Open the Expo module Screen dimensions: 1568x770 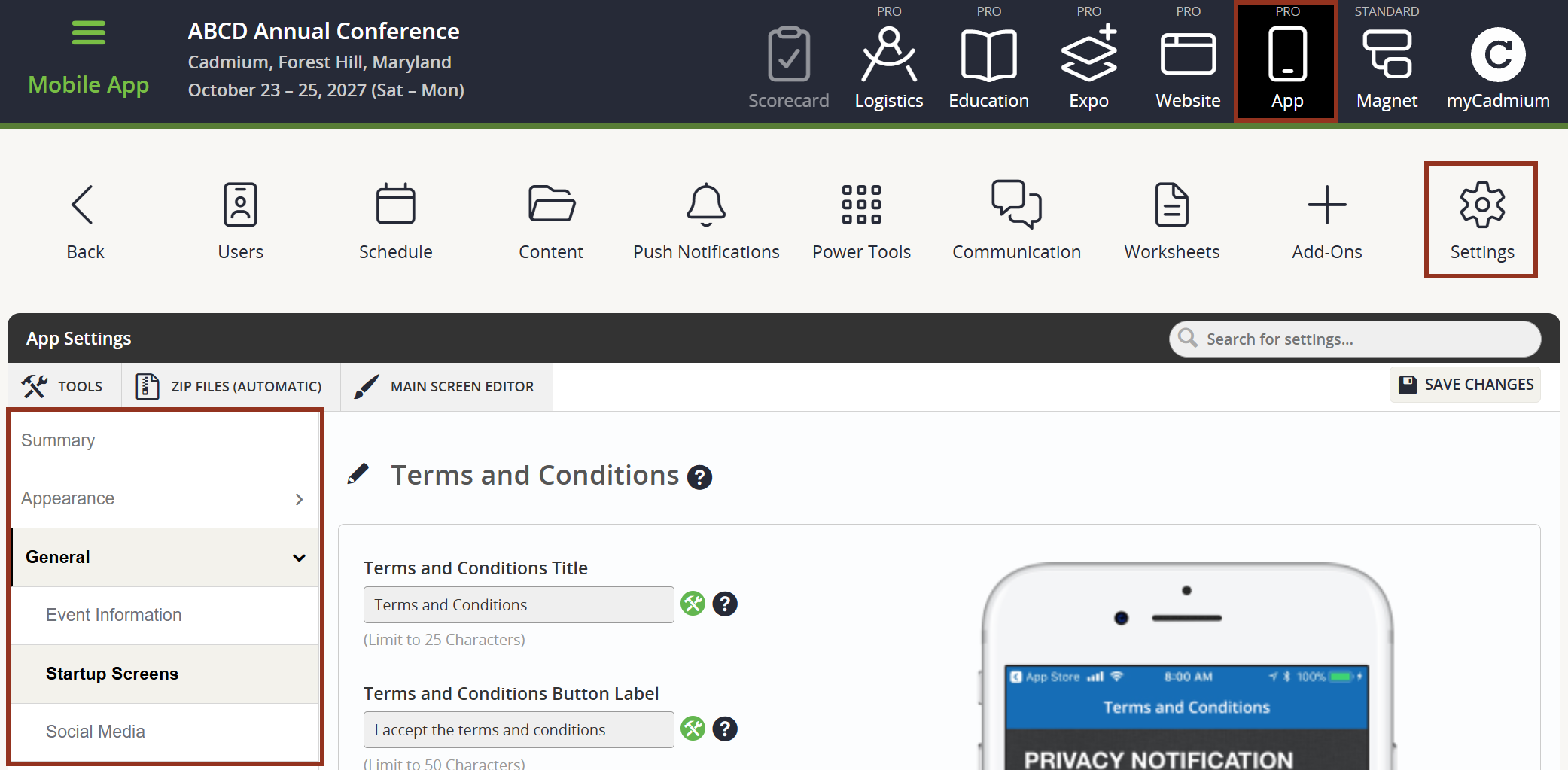(1088, 67)
